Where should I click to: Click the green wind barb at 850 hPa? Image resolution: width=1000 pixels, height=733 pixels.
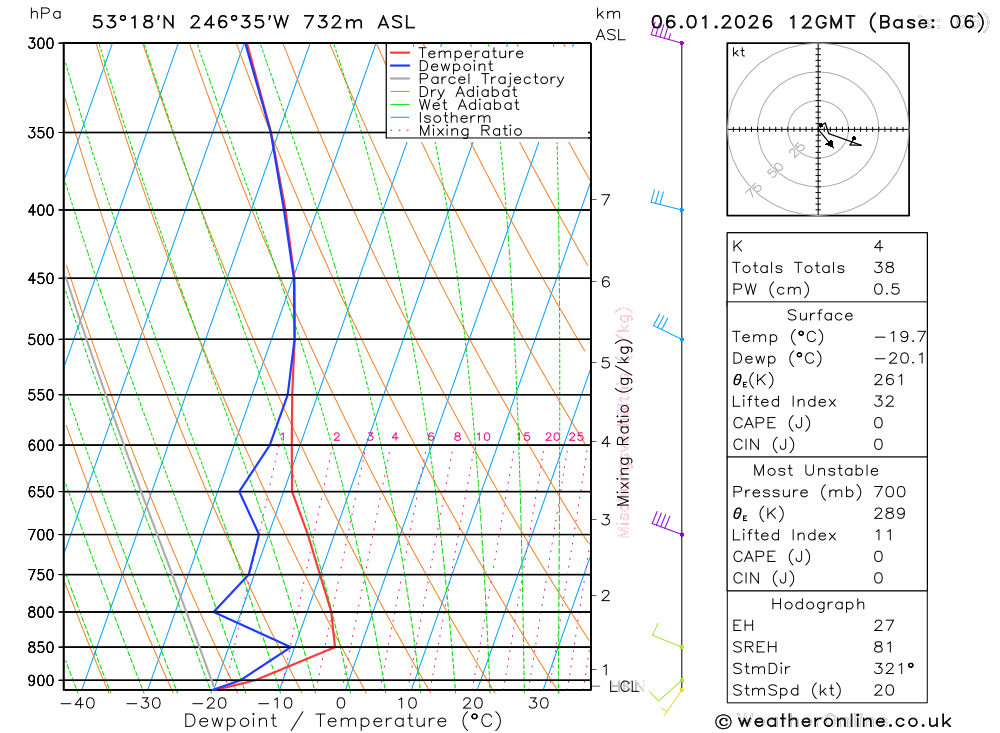tap(668, 637)
